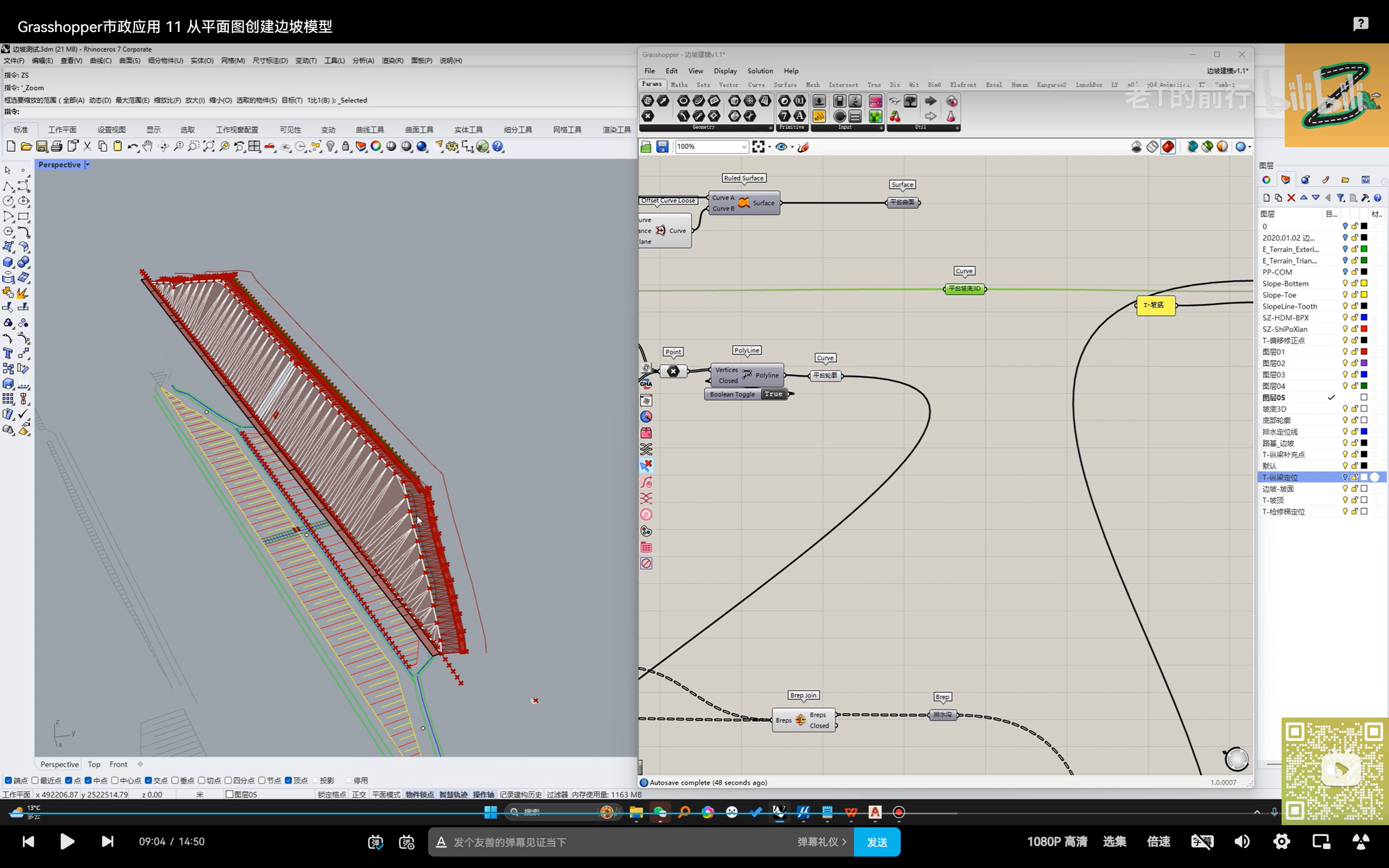The image size is (1389, 868).
Task: Toggle visibility bulb of Slope-Toe layer
Action: click(1345, 295)
